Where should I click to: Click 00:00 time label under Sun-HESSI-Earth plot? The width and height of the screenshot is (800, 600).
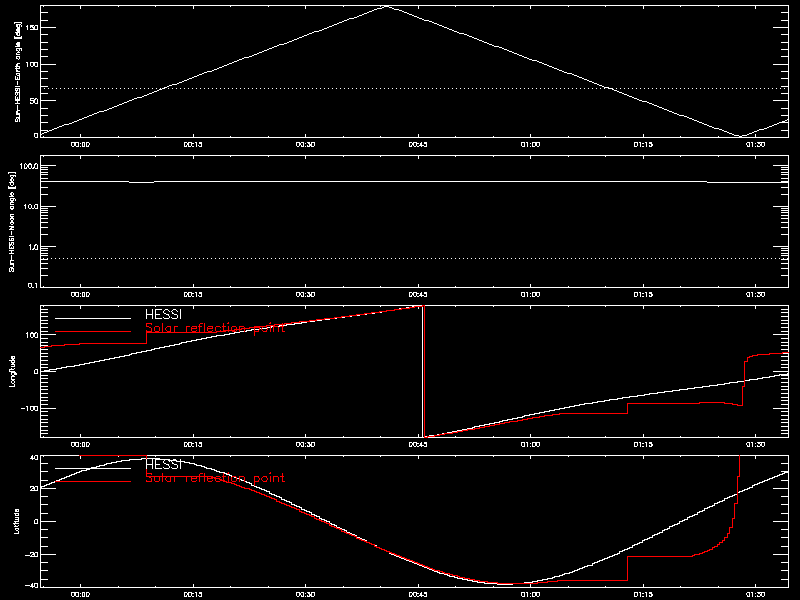[x=80, y=144]
